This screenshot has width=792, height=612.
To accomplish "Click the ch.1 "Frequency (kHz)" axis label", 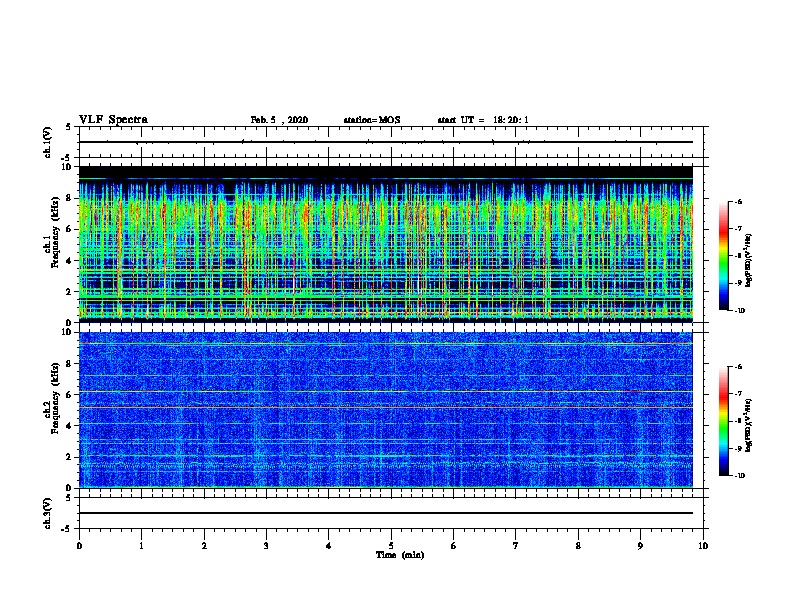I will pos(55,232).
